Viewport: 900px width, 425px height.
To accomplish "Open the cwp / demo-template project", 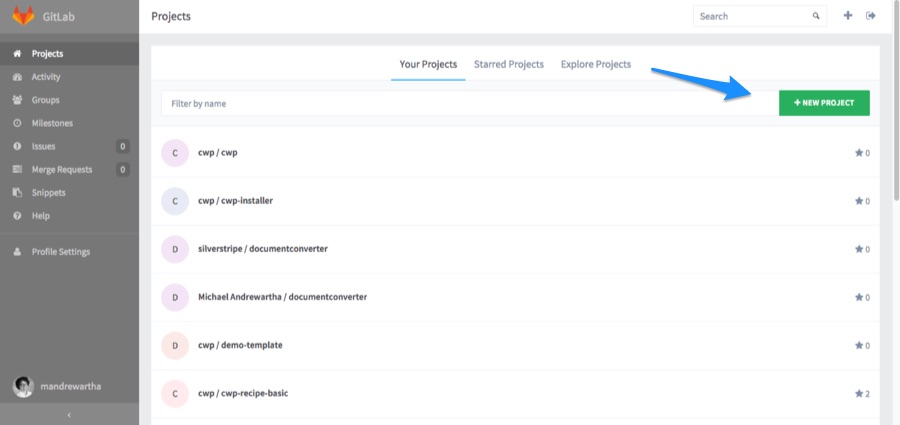I will (240, 346).
